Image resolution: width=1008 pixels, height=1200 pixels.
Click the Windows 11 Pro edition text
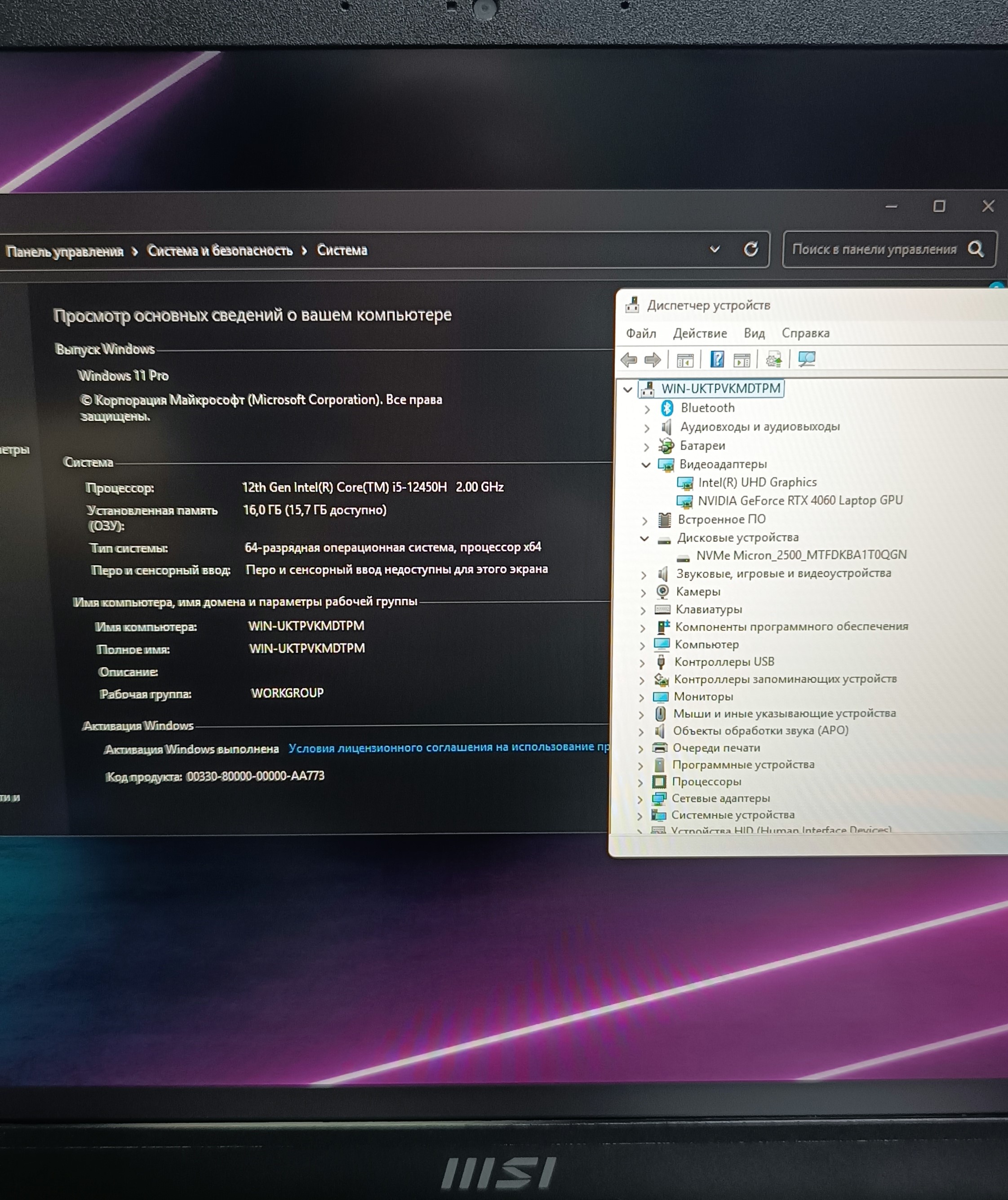point(124,376)
